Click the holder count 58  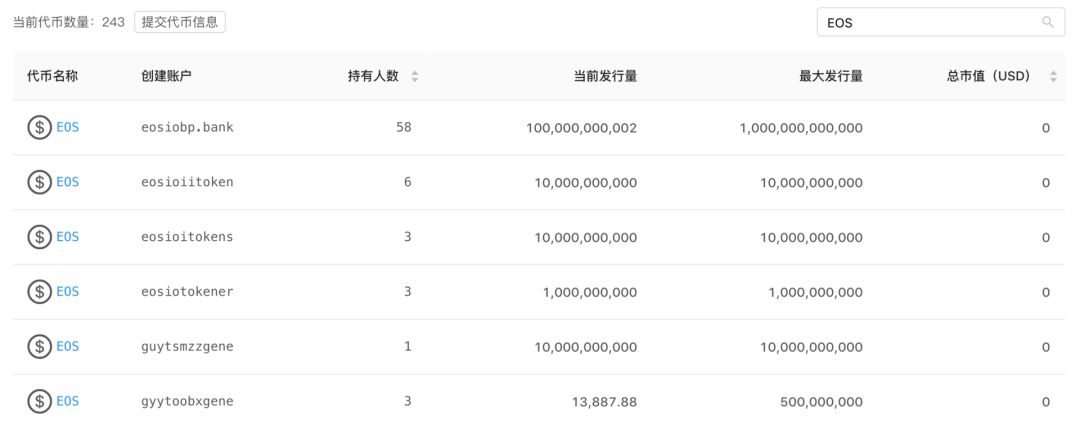[404, 127]
